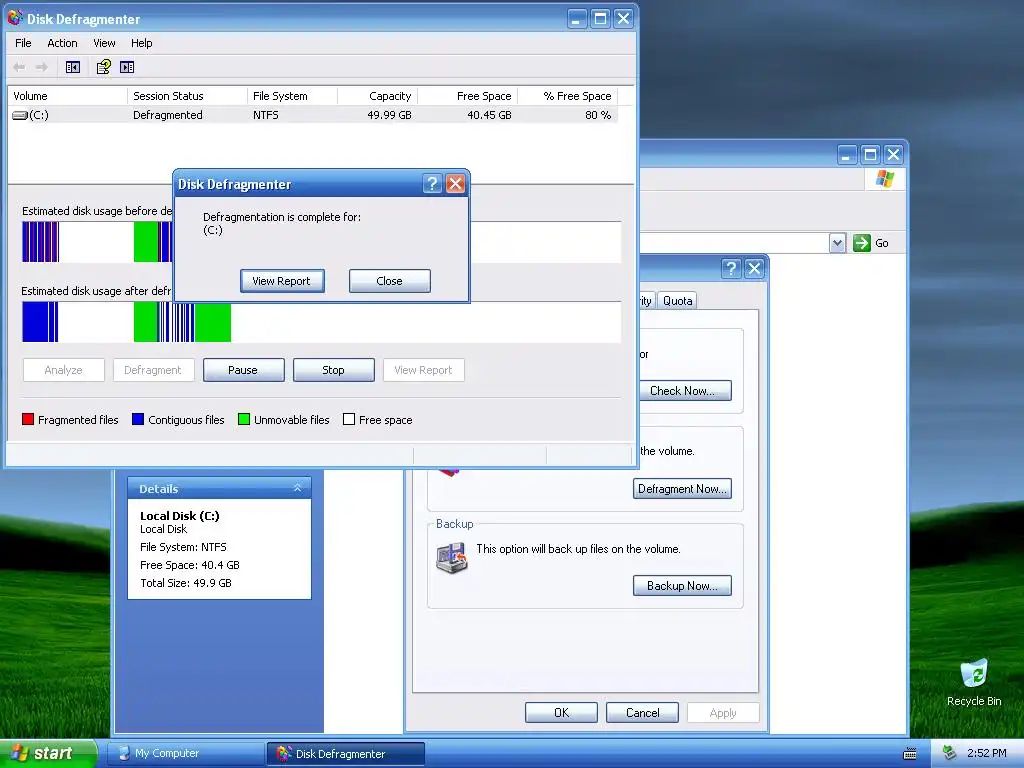Click the Session Status column header
Image resolution: width=1024 pixels, height=768 pixels.
pos(187,96)
